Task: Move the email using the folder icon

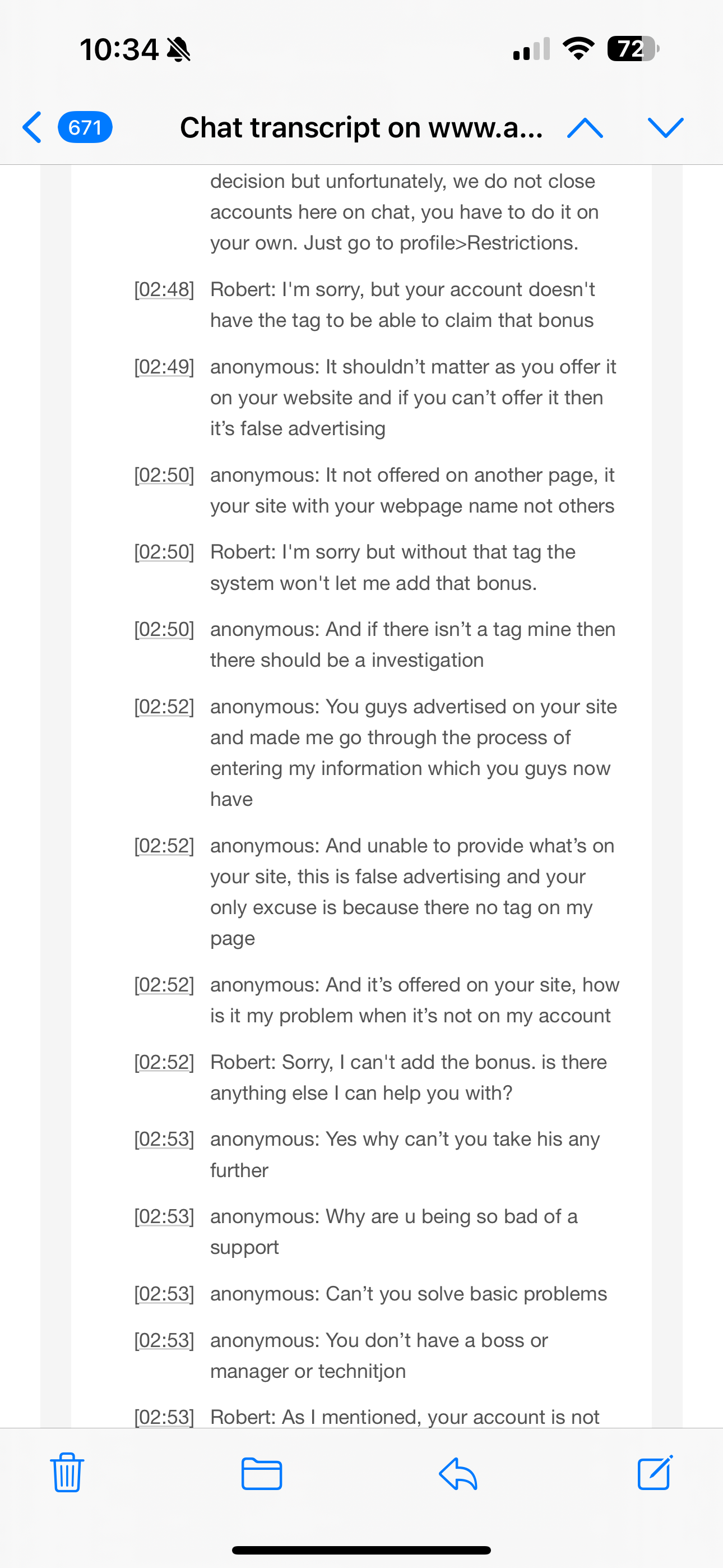Action: (x=262, y=1473)
